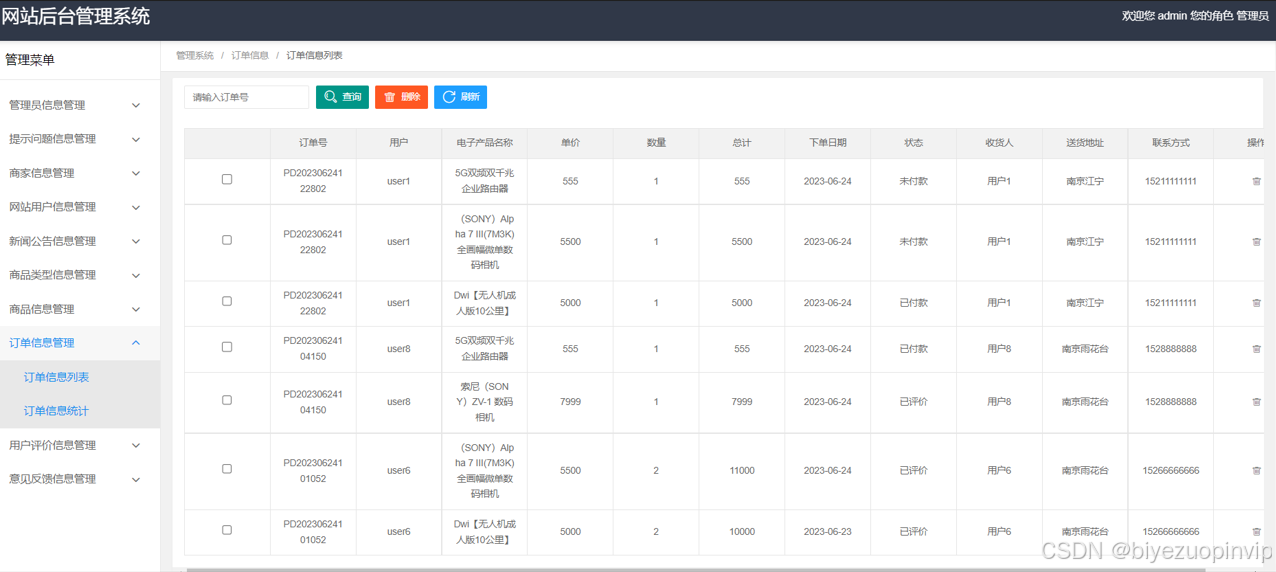Expand 商家信息管理 chevron
Viewport: 1276px width, 572px height.
136,173
